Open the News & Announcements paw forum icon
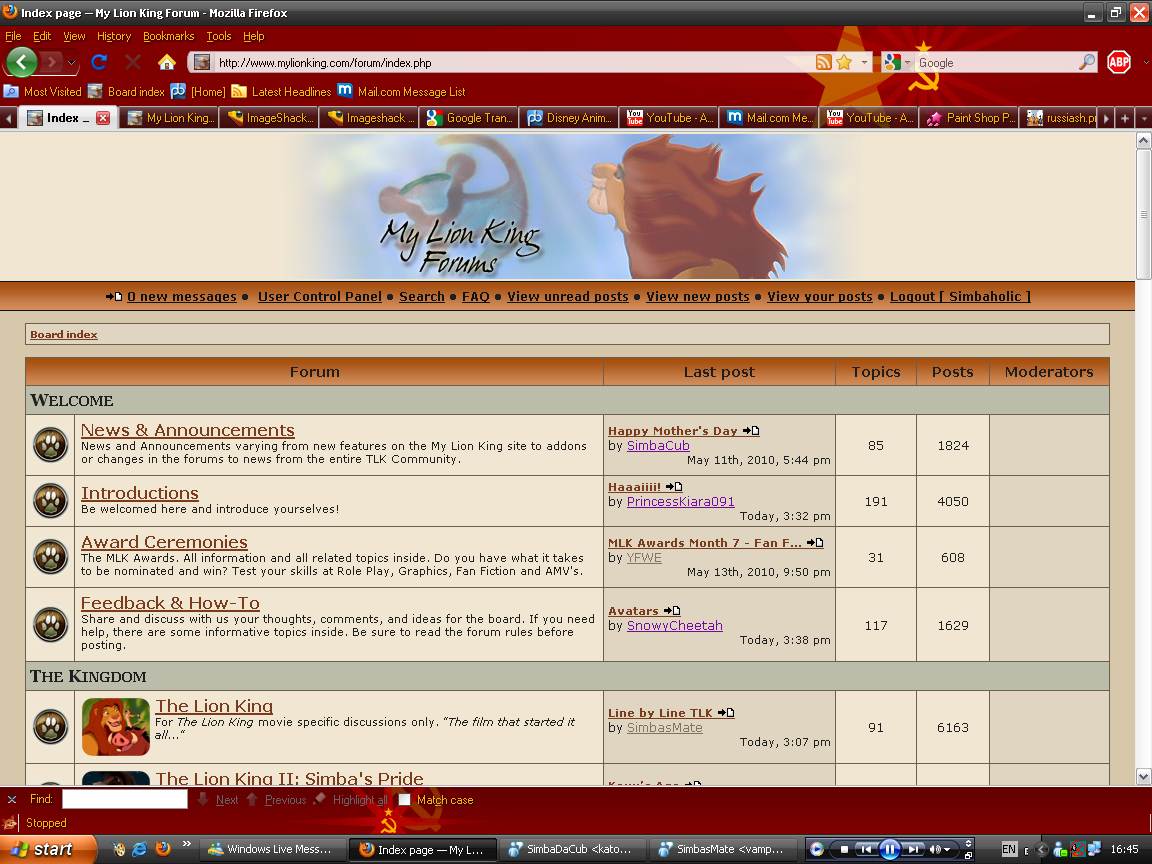The height and width of the screenshot is (864, 1152). click(x=50, y=445)
